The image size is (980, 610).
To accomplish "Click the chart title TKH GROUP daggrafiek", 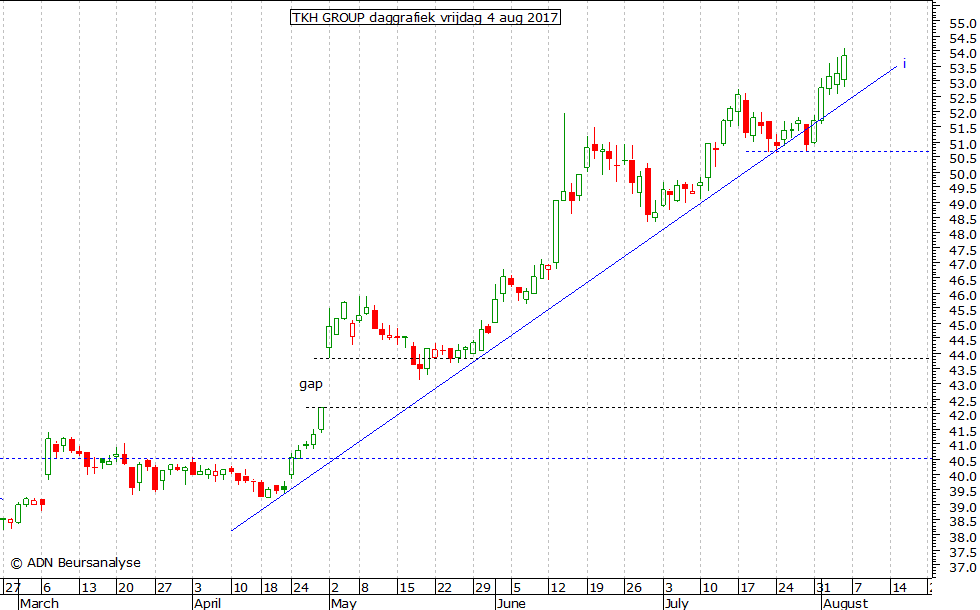I will (425, 18).
